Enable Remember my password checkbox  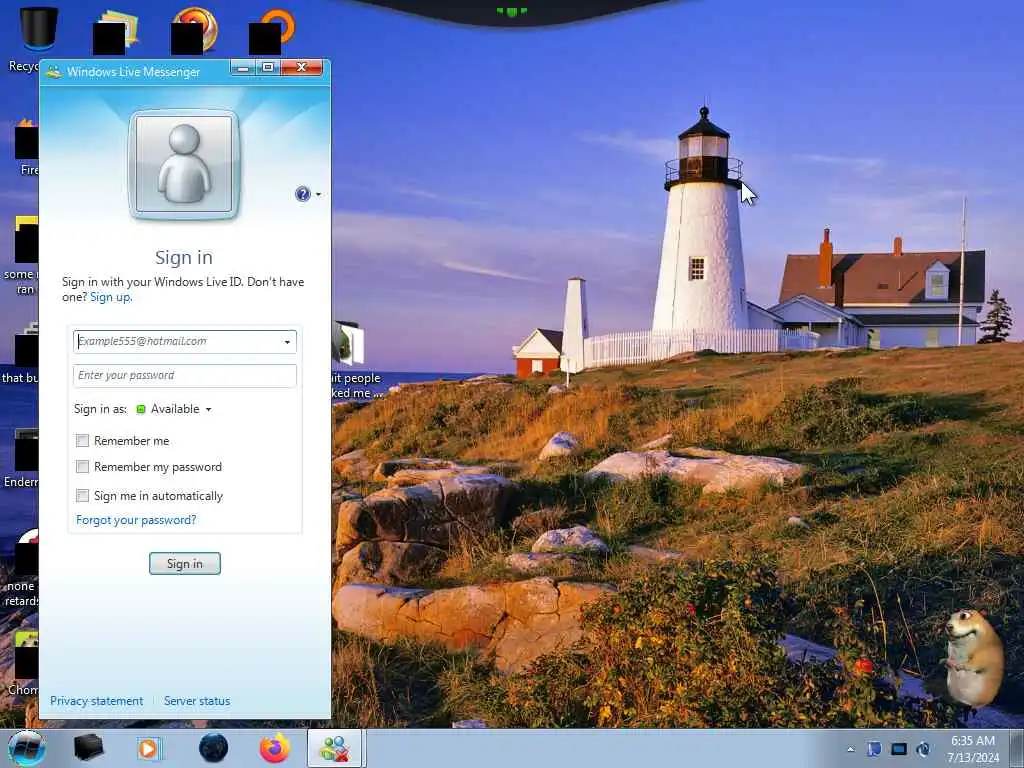pos(82,466)
